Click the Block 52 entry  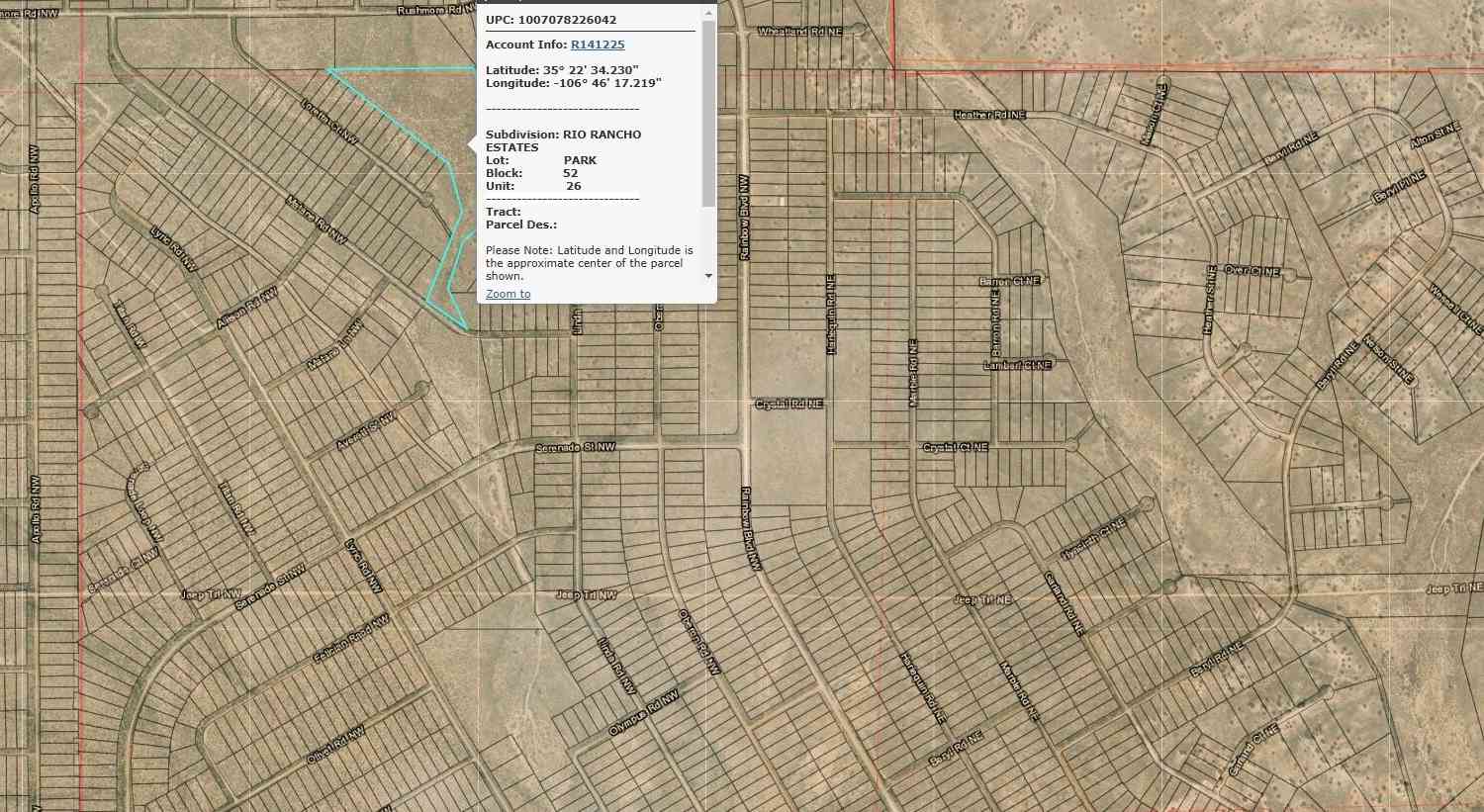coord(532,173)
